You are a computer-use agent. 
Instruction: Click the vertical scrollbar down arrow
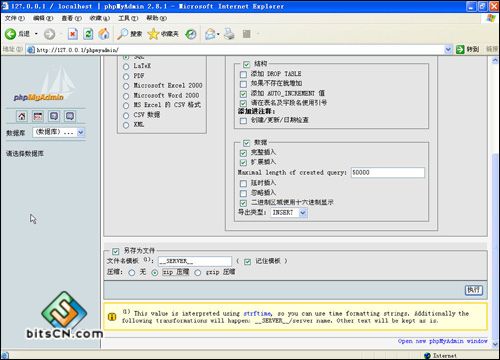495,345
